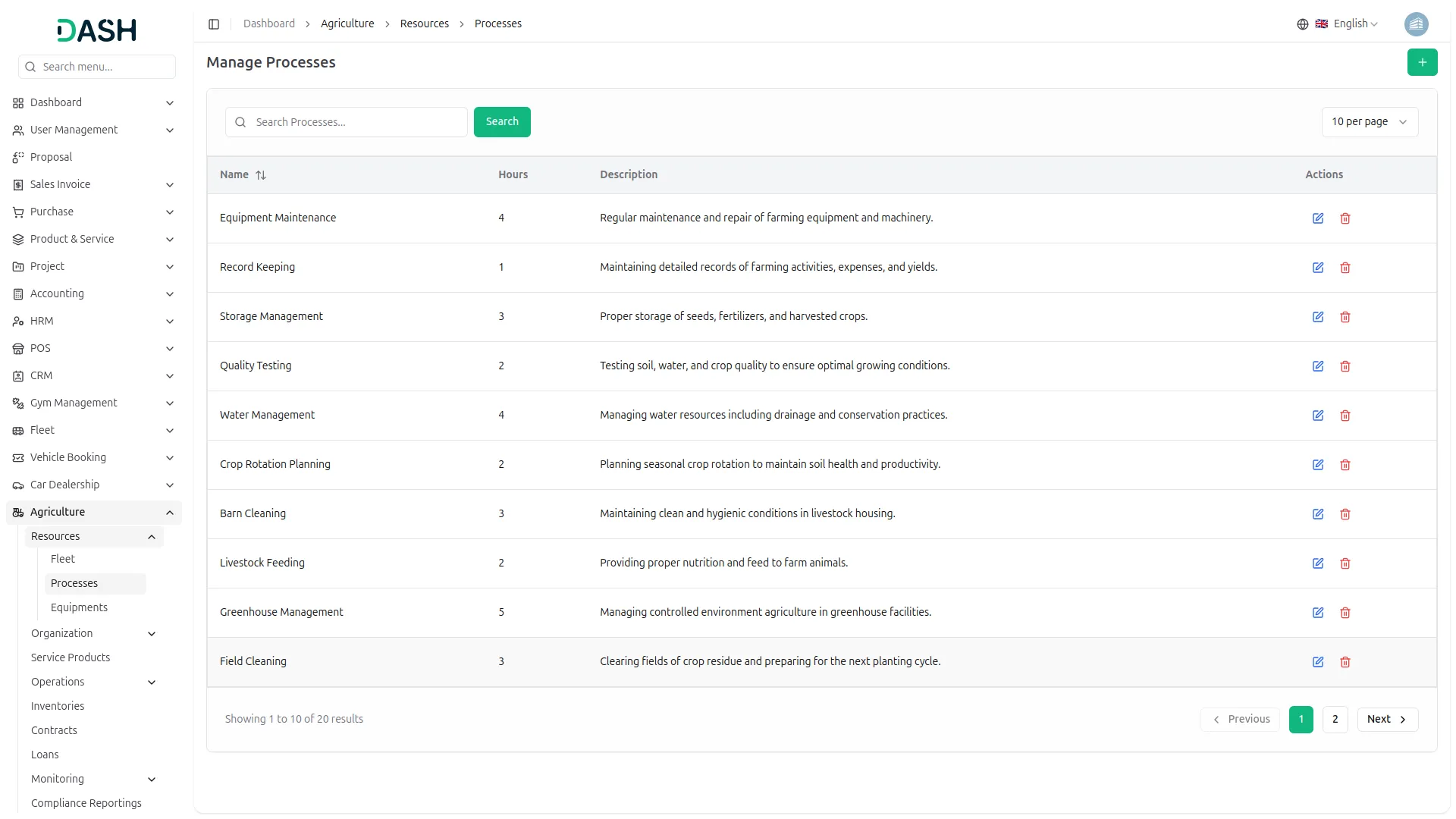1456x819 pixels.
Task: Toggle the sidebar panel icon
Action: (x=214, y=24)
